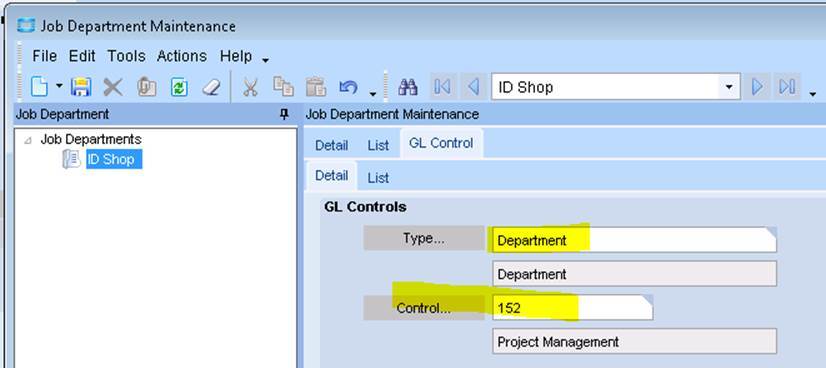This screenshot has height=368, width=826.
Task: Save the record with the floppy disk icon
Action: (x=81, y=87)
